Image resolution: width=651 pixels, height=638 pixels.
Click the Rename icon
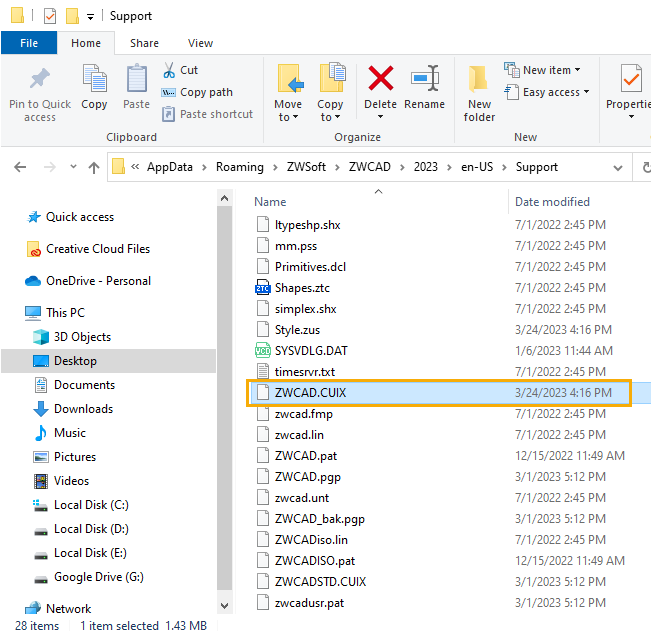coord(425,78)
